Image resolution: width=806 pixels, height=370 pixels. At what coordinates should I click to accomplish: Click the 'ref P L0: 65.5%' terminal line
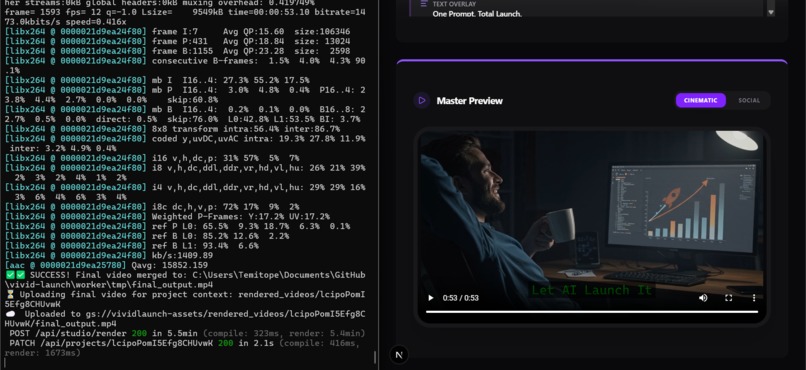pyautogui.click(x=177, y=226)
